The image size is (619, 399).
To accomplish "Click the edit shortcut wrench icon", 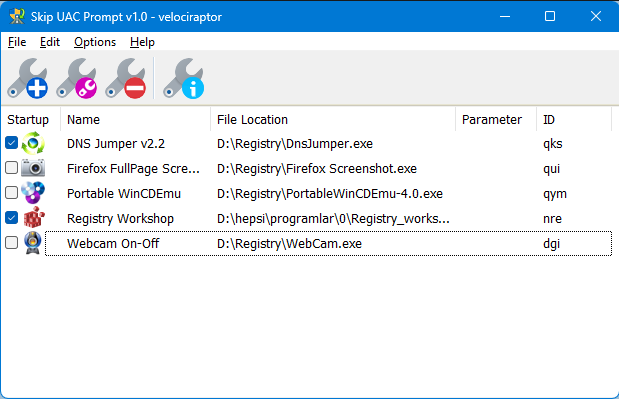I will [x=77, y=78].
